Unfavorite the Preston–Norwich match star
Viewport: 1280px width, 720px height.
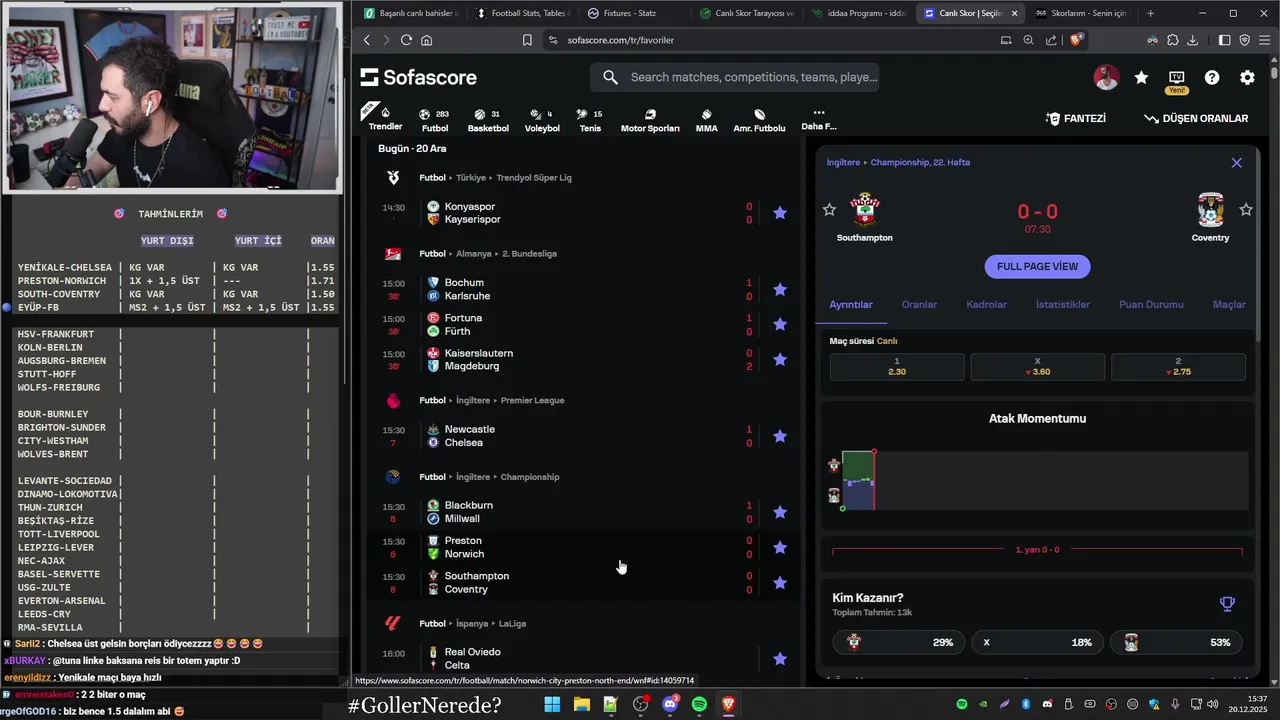tap(780, 547)
